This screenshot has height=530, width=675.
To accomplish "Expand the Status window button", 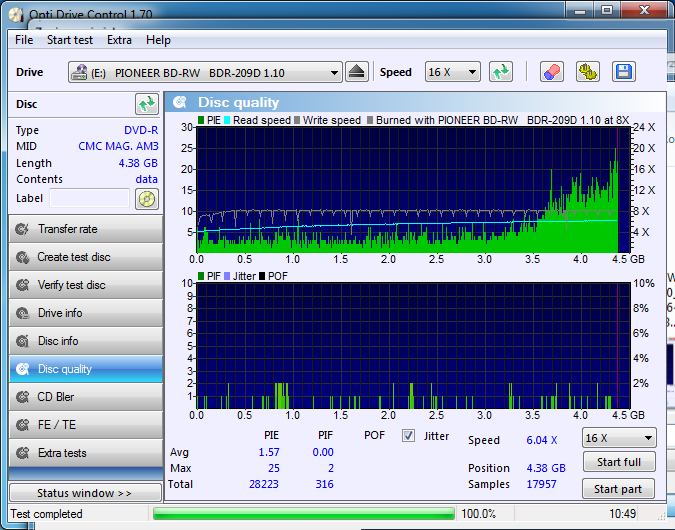I will pos(84,493).
